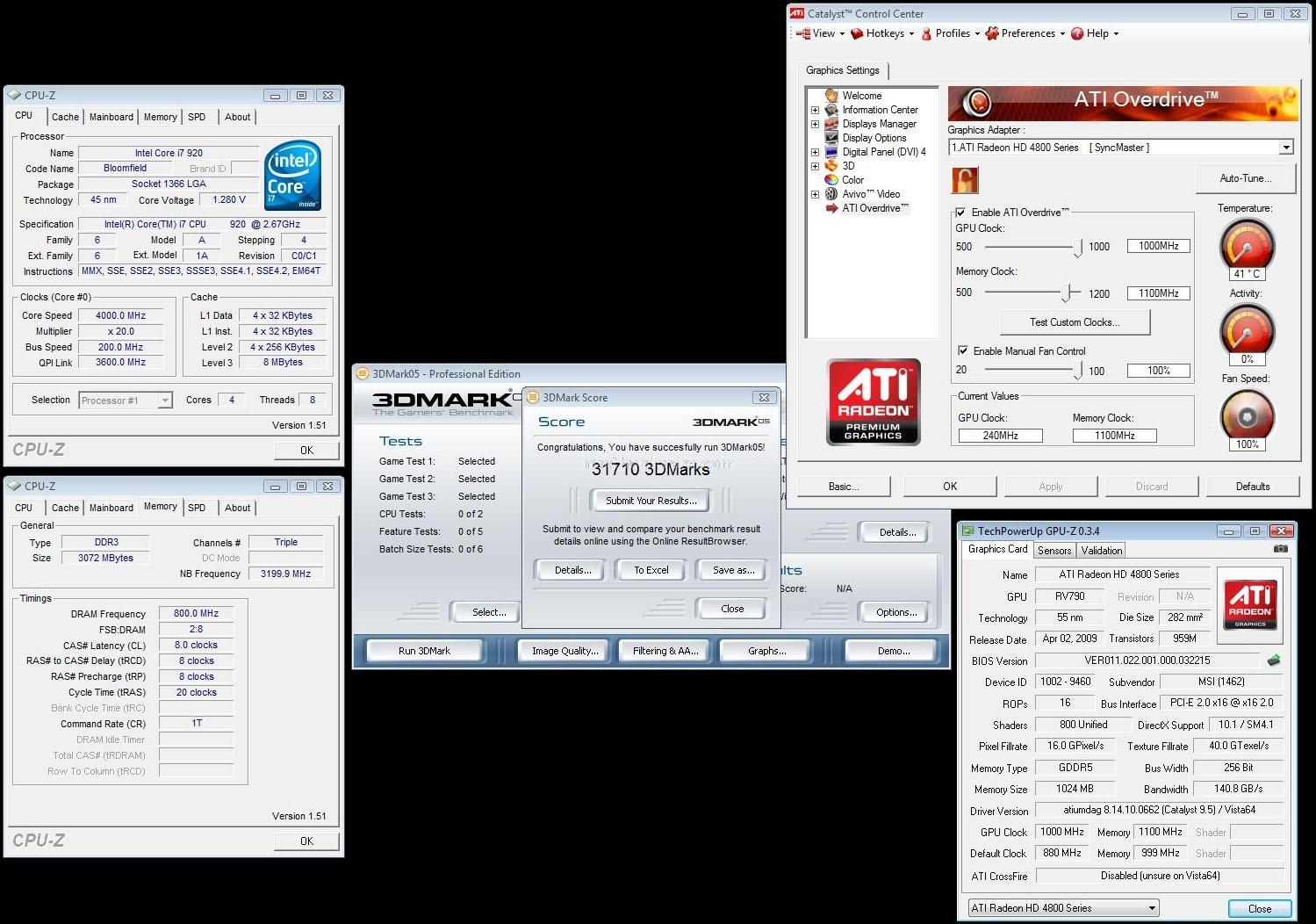Click Submit Your Results button
The image size is (1316, 924).
651,501
